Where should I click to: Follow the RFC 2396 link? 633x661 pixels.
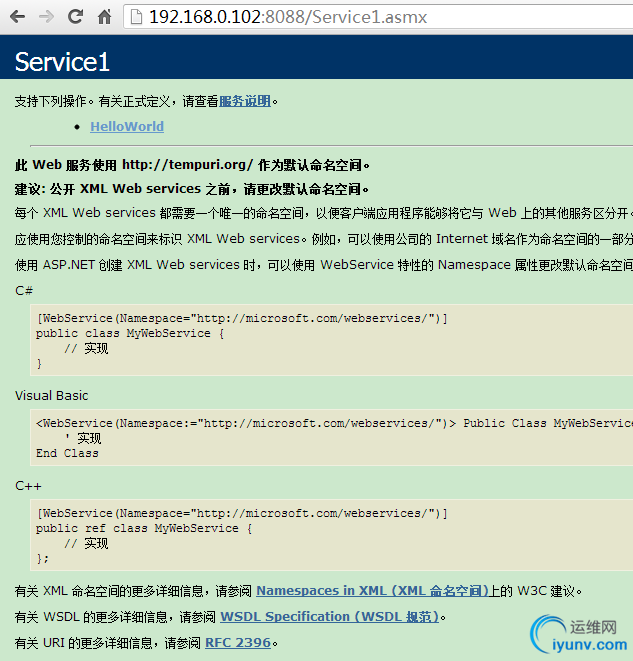[238, 642]
